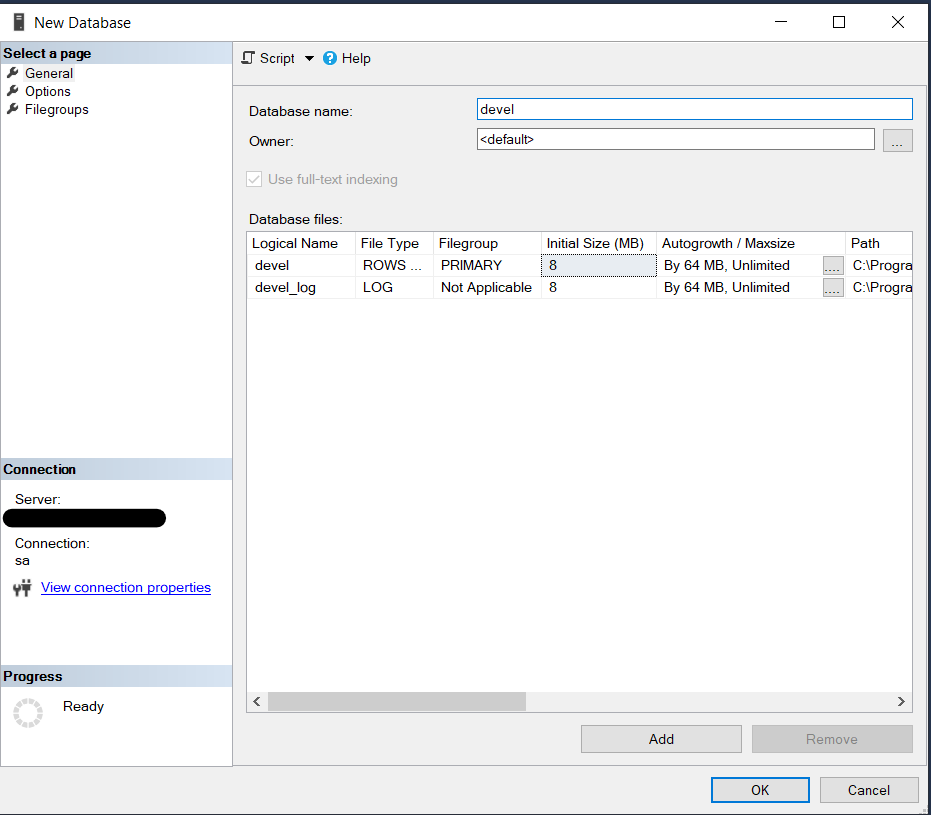Click the Script toolbar icon
This screenshot has height=815, width=931.
[249, 59]
